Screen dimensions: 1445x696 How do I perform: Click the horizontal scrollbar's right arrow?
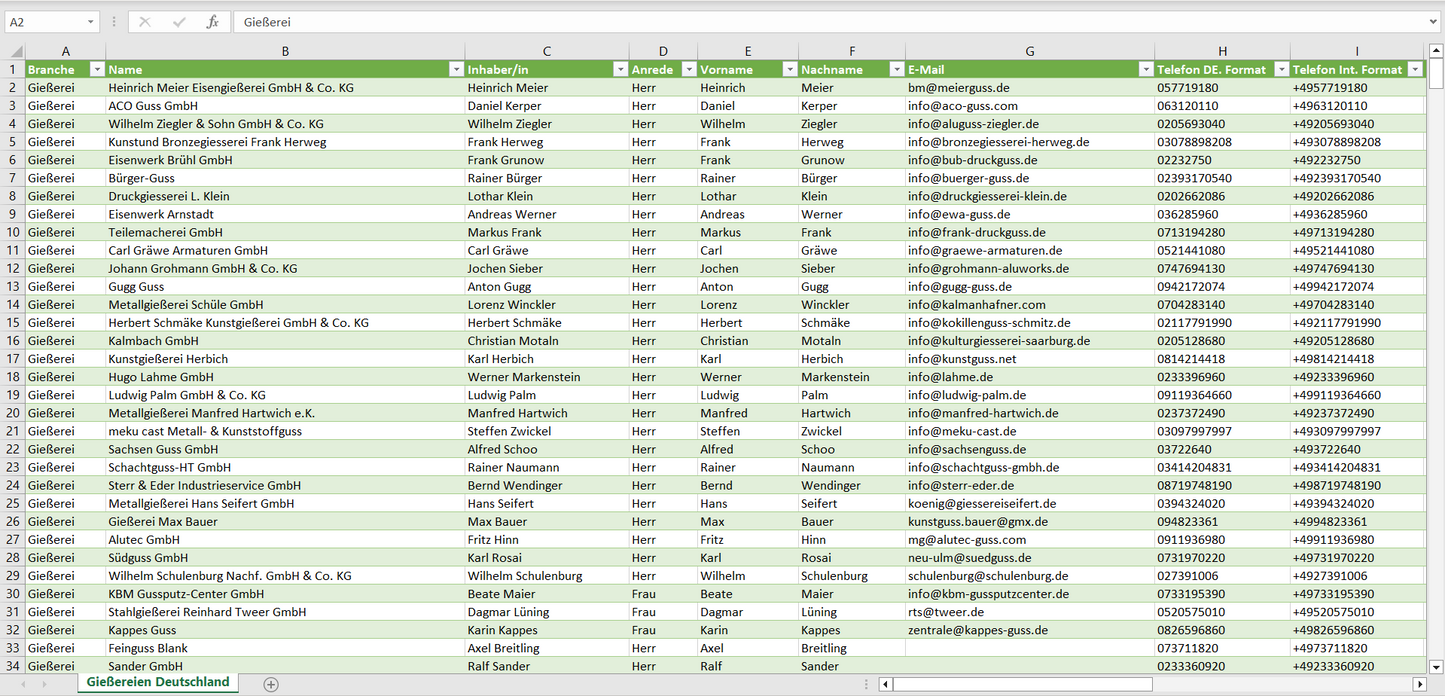[1419, 684]
